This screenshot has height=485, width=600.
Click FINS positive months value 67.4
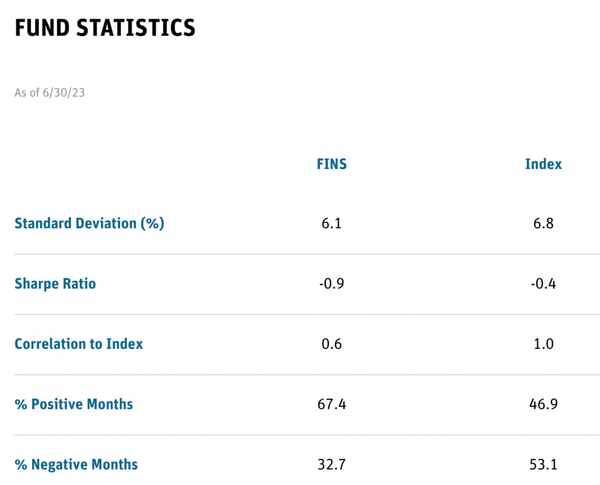[x=331, y=404]
